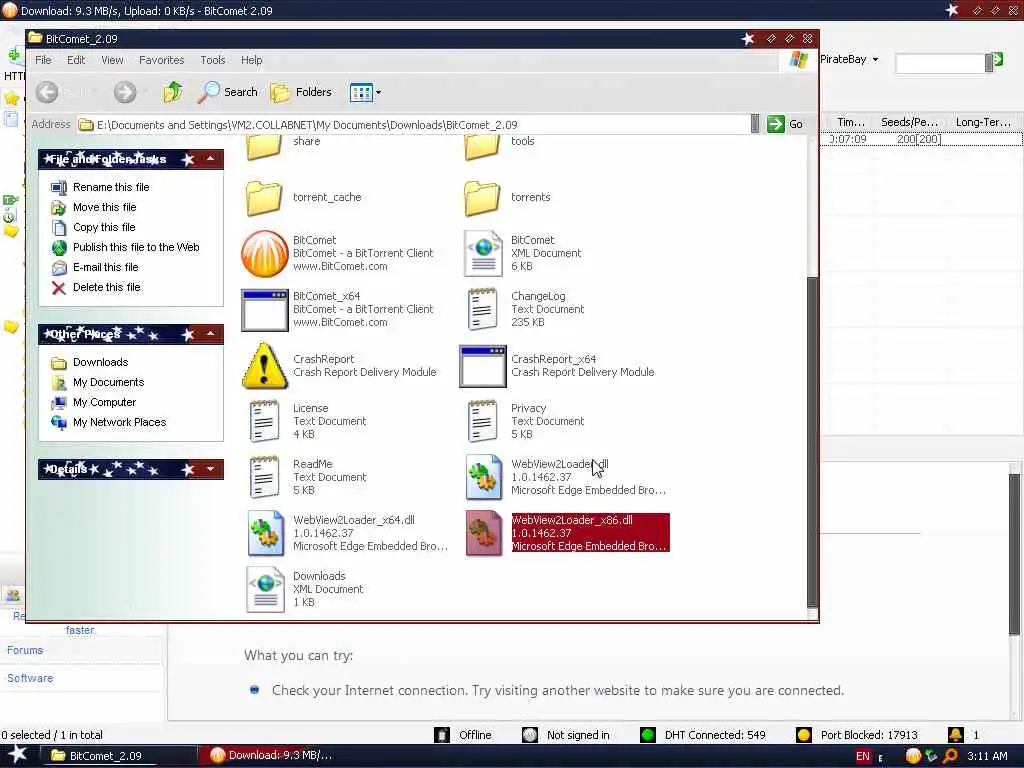Open the tools folder icon
The image size is (1024, 768).
click(483, 148)
